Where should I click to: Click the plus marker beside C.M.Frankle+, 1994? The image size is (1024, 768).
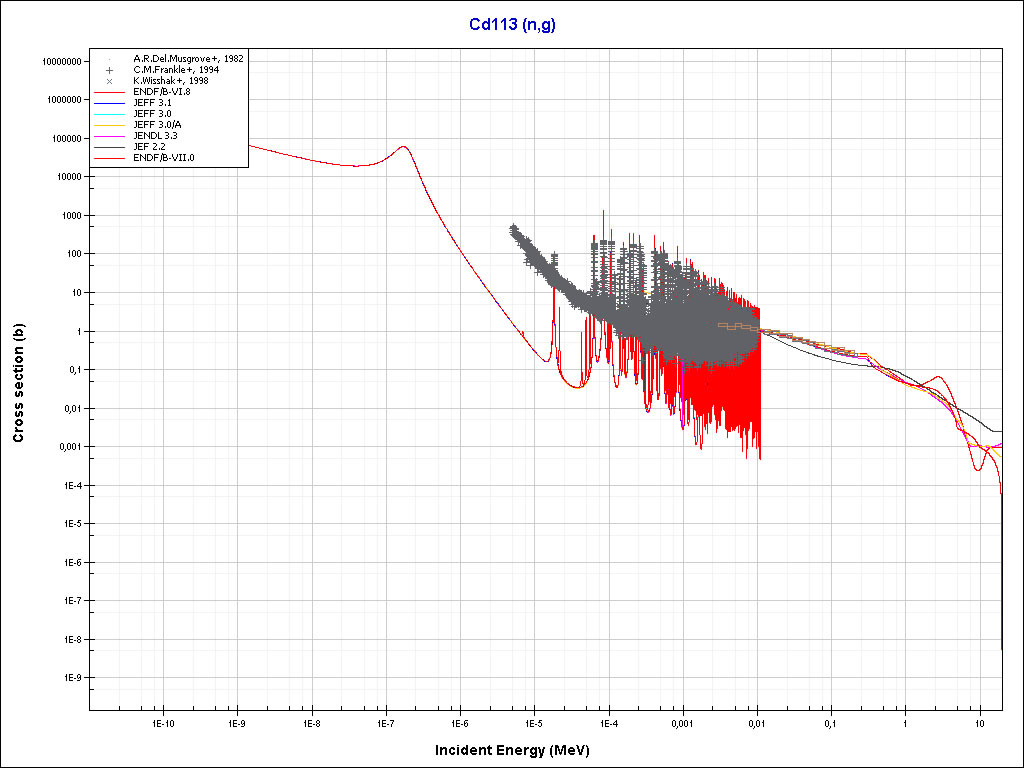coord(109,70)
